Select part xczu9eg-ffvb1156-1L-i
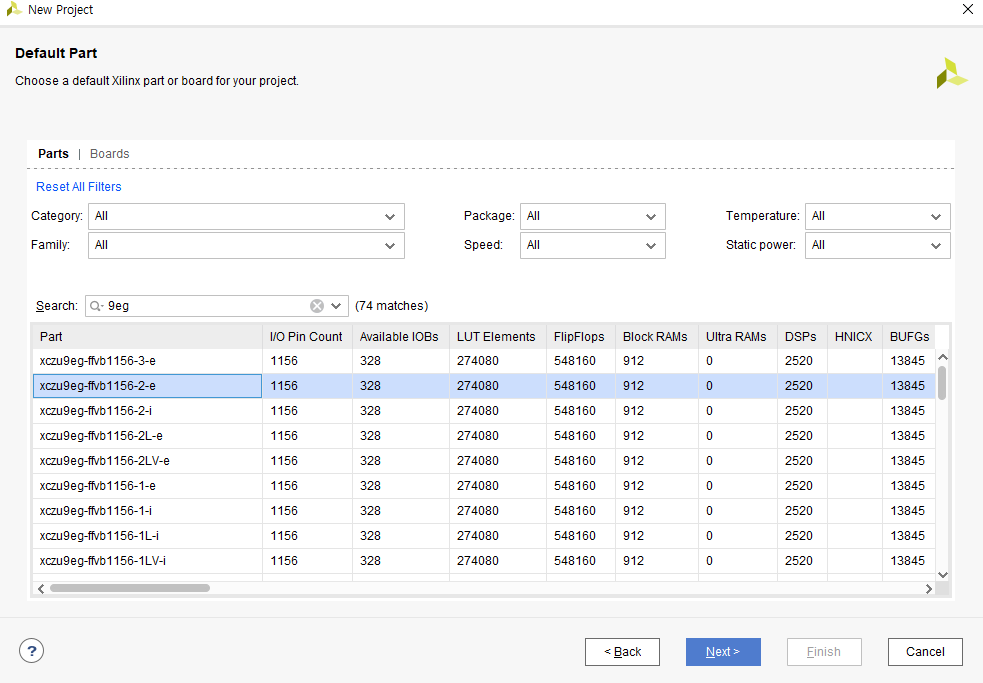Viewport: 983px width, 683px height. (147, 536)
